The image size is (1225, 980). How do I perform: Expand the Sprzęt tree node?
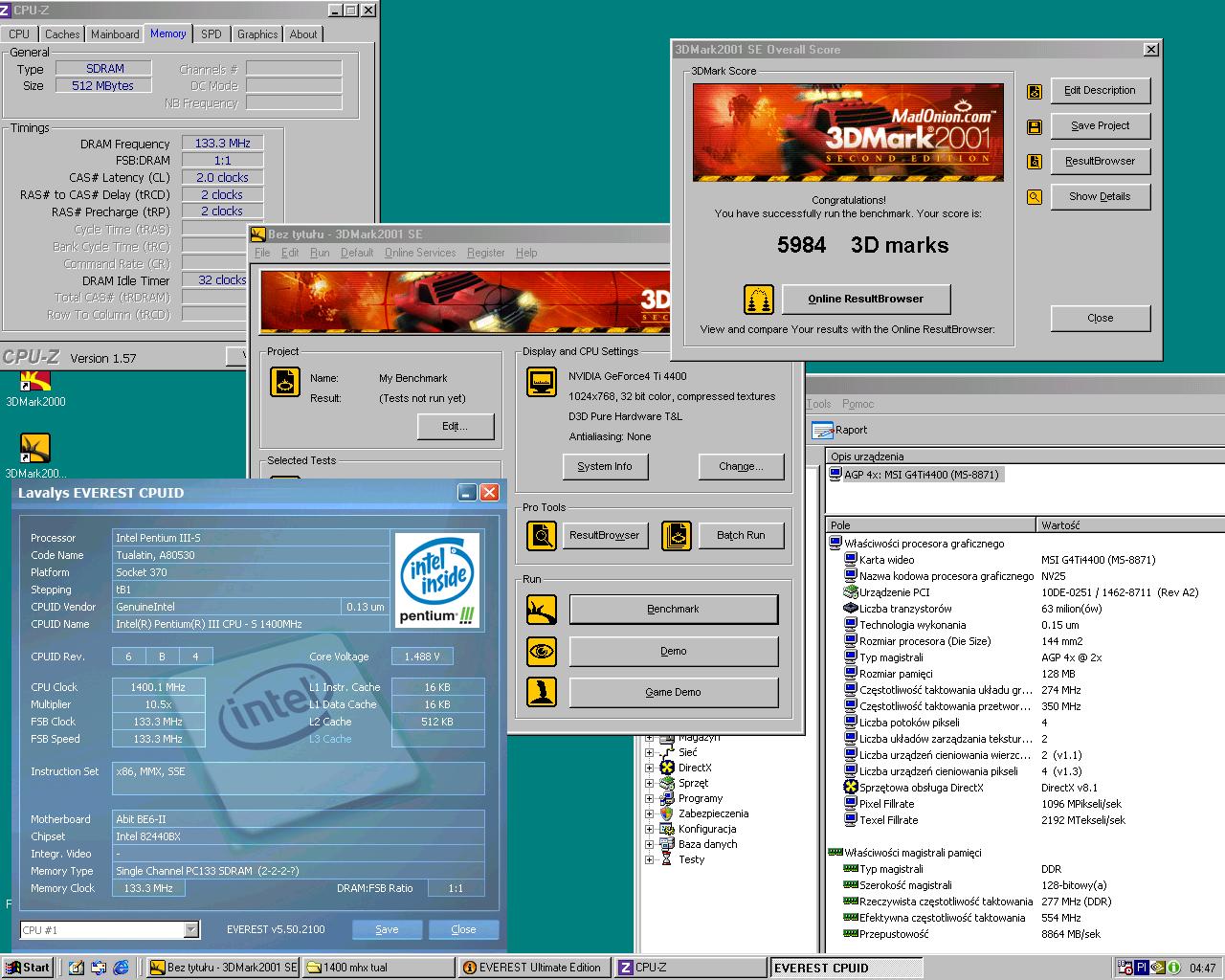click(649, 783)
